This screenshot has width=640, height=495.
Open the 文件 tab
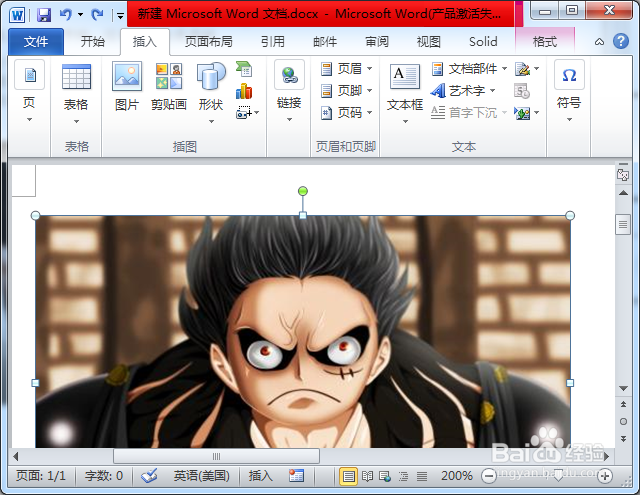[36, 42]
